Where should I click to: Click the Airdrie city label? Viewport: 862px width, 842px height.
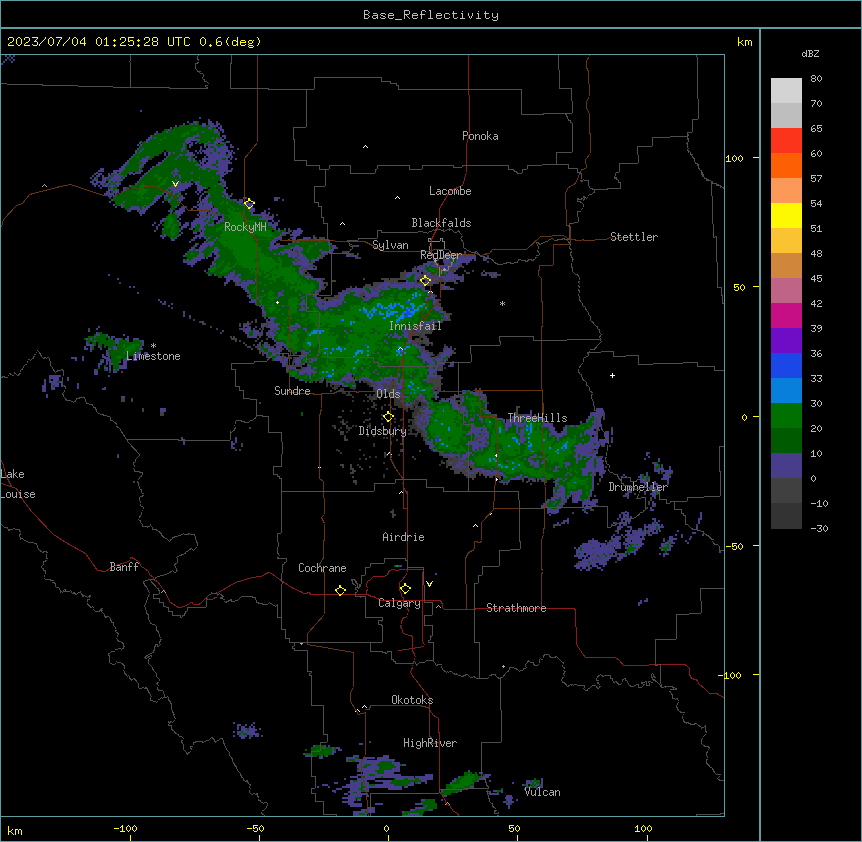coord(403,537)
